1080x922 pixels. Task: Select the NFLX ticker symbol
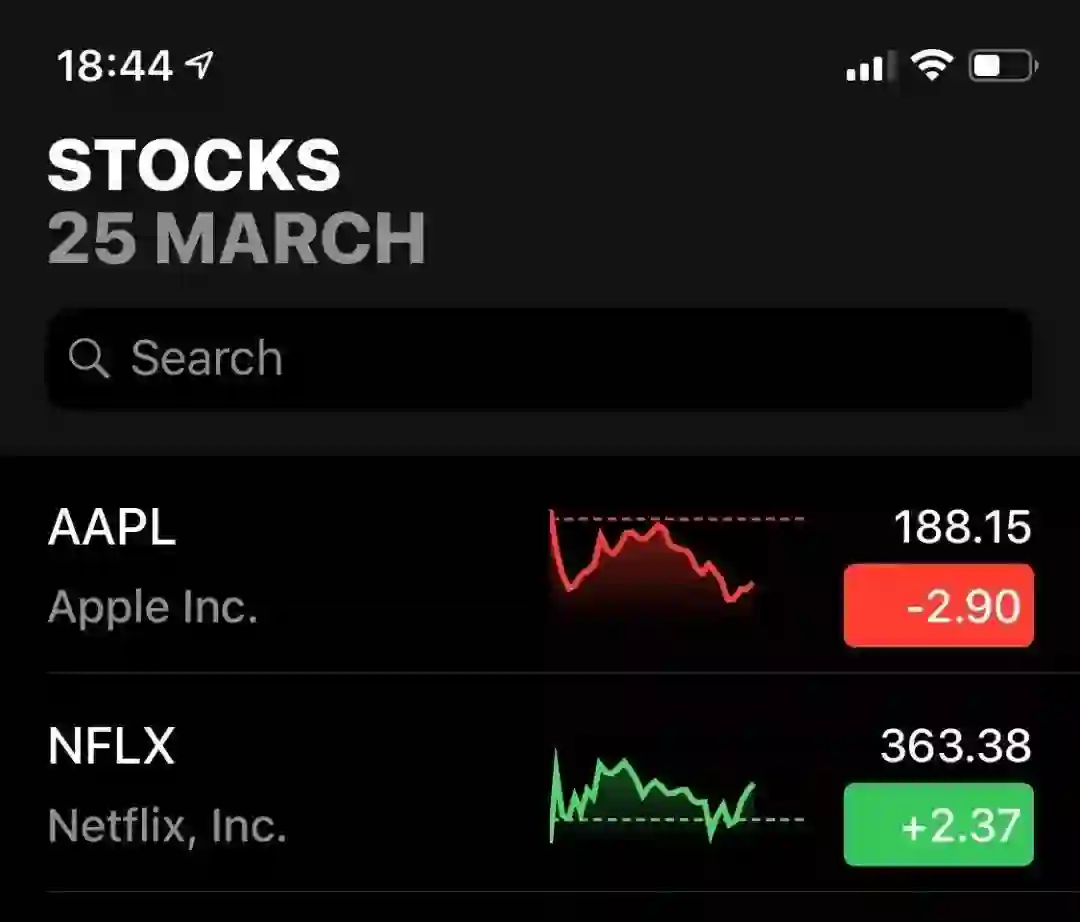pyautogui.click(x=112, y=747)
